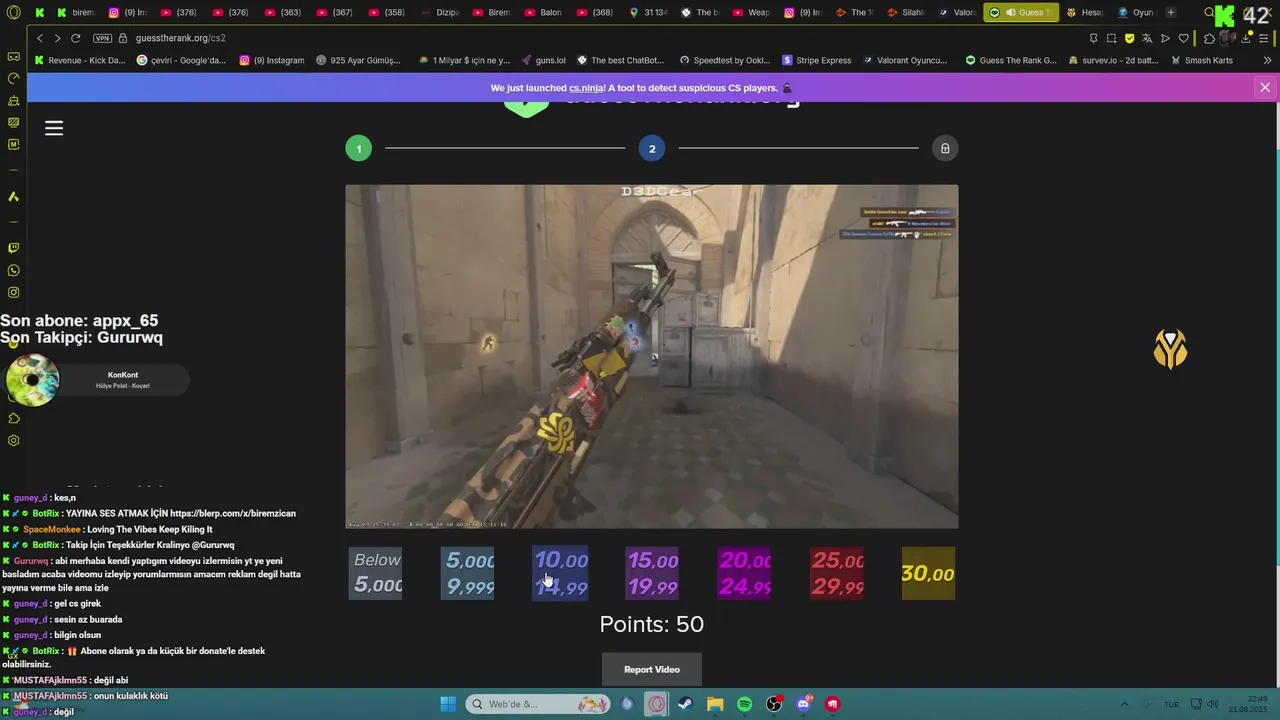Click the guesstherank.org/cs2 address field

pyautogui.click(x=181, y=38)
